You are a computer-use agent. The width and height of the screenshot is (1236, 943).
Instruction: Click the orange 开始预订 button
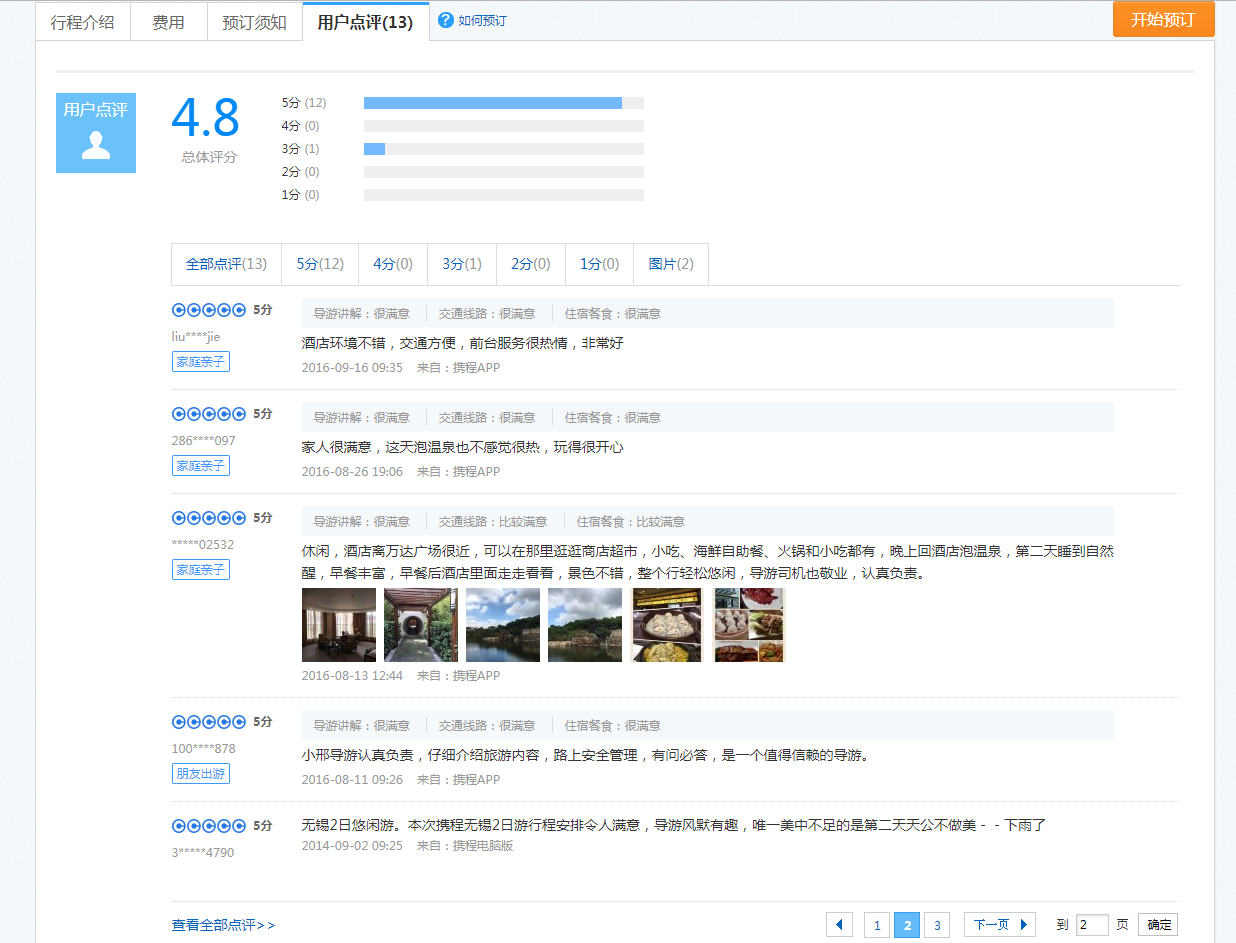1163,20
